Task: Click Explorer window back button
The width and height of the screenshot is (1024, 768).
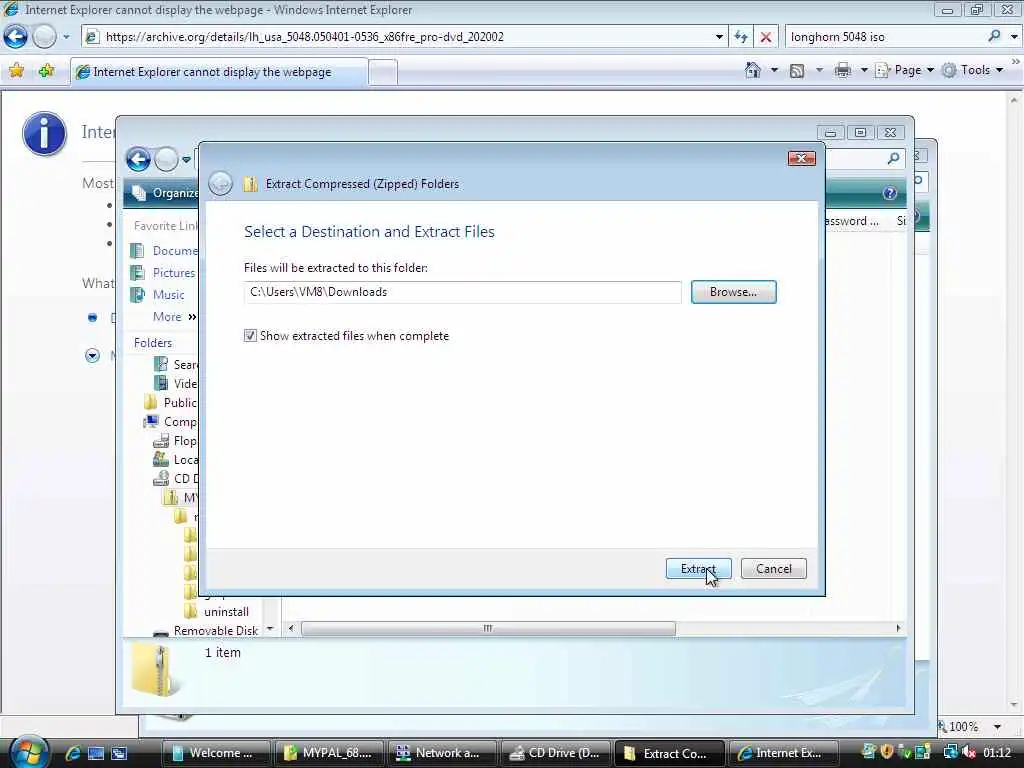Action: (x=138, y=159)
